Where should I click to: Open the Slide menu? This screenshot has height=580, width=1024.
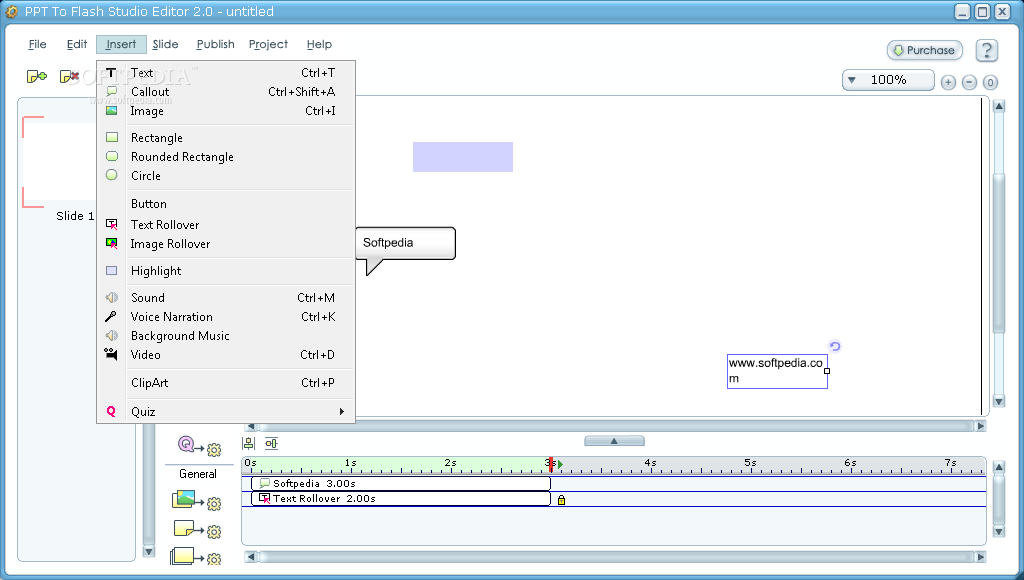click(165, 44)
